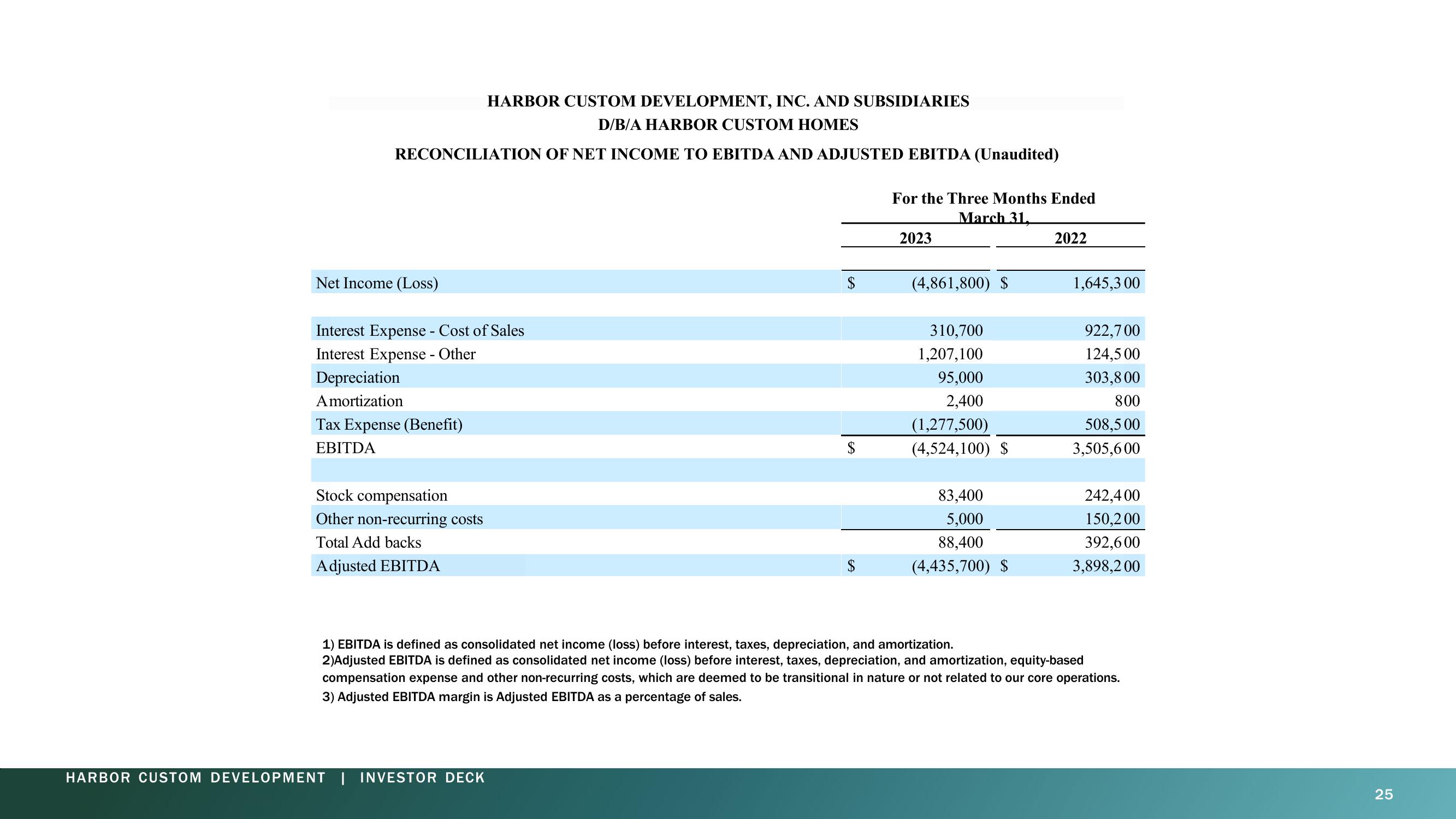Click 'INVESTOR DECK' in the footer
This screenshot has width=1456, height=819.
(x=422, y=778)
